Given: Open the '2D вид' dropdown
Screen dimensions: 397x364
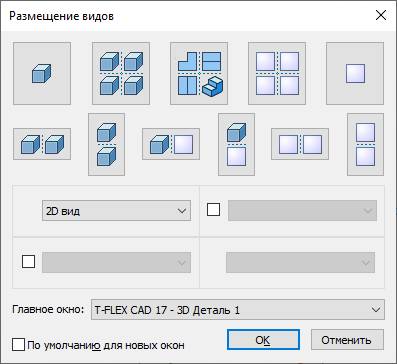Looking at the screenshot, I should pos(116,211).
